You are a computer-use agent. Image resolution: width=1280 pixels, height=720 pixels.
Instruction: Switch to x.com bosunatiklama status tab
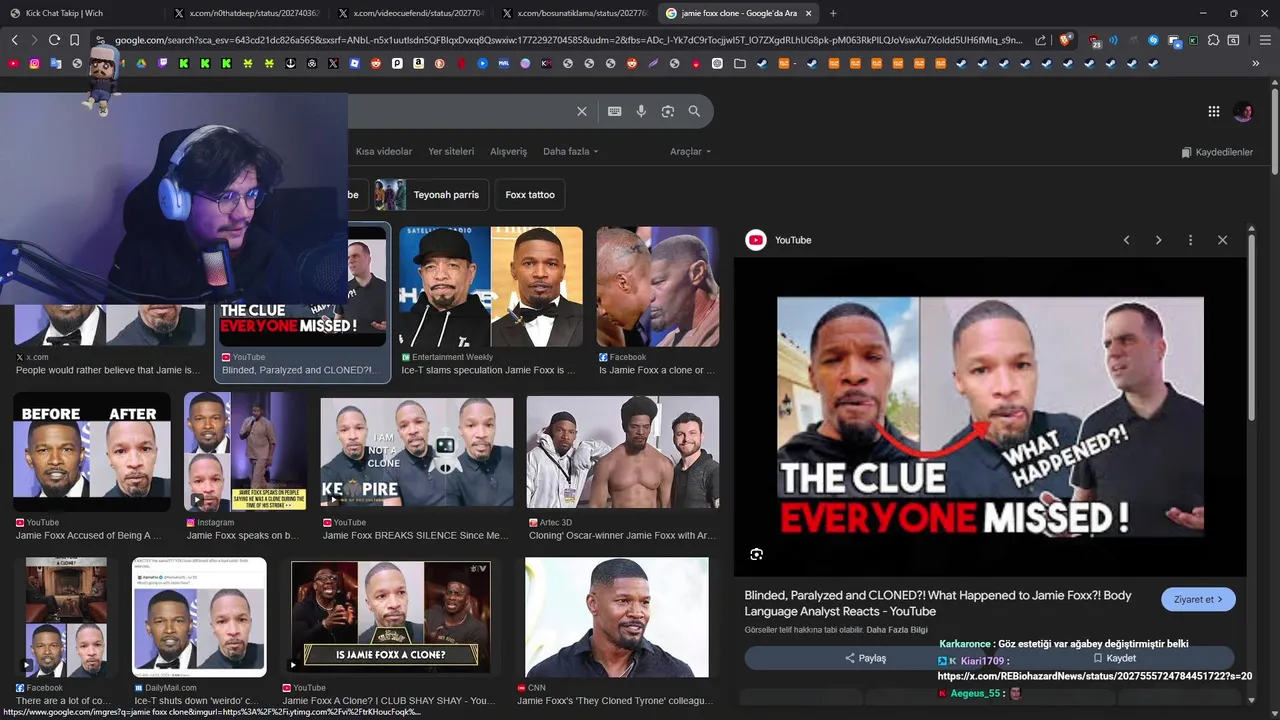pyautogui.click(x=574, y=13)
